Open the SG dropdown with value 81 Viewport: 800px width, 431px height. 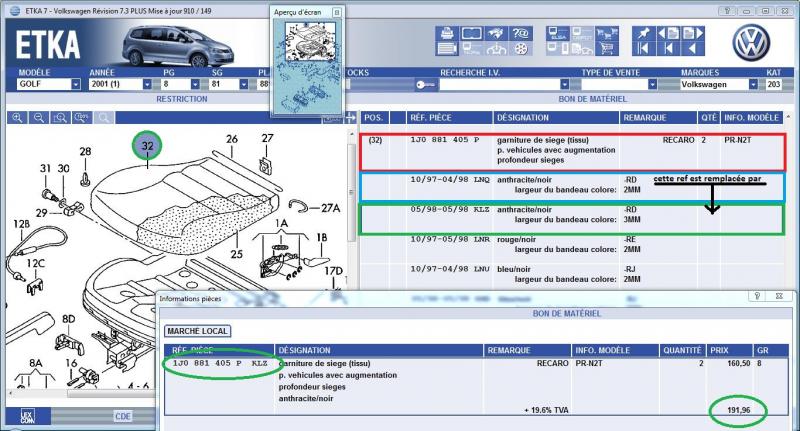pos(244,84)
